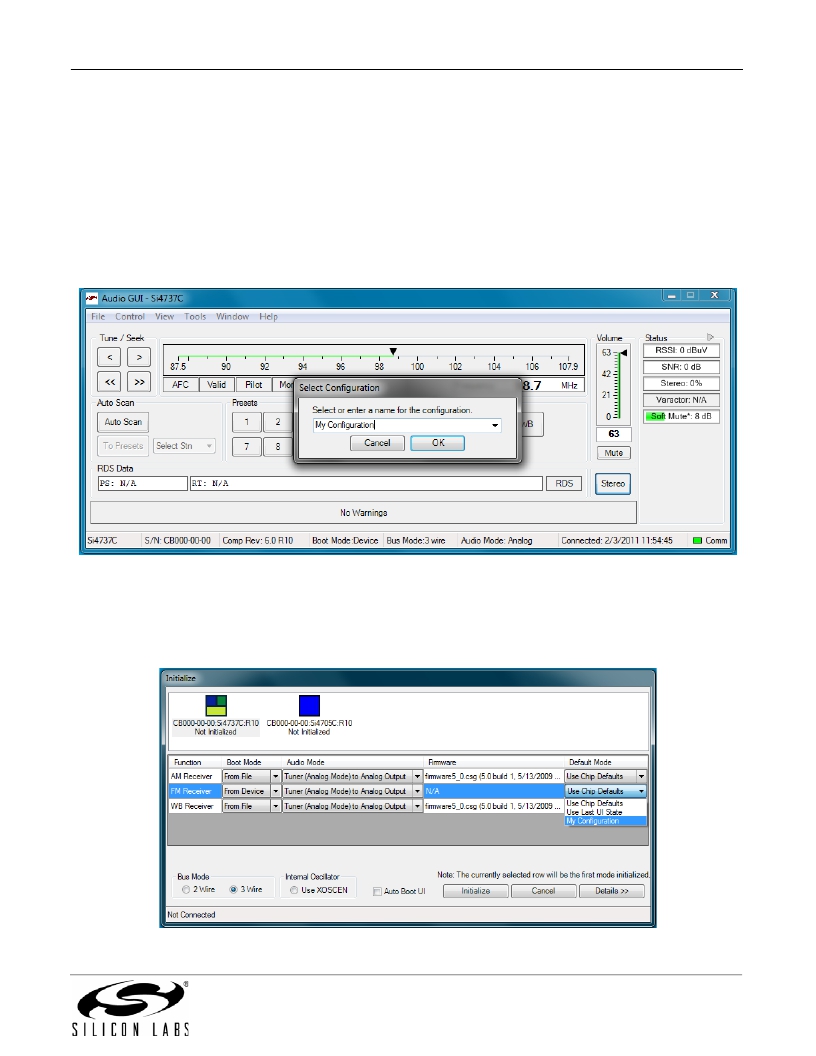
Task: Open the Control menu
Action: 129,317
